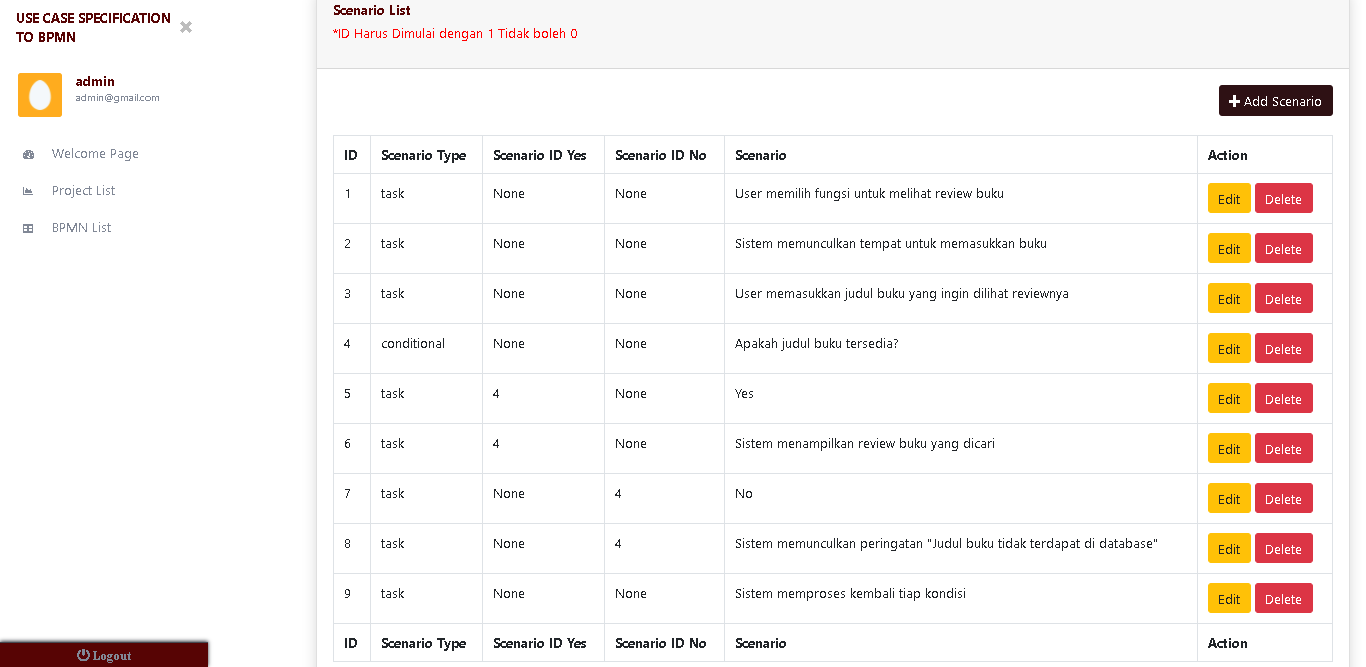Edit scenario 6 "Sistem menampilkan review buku yang dicari"
The image size is (1366, 667).
point(1229,448)
